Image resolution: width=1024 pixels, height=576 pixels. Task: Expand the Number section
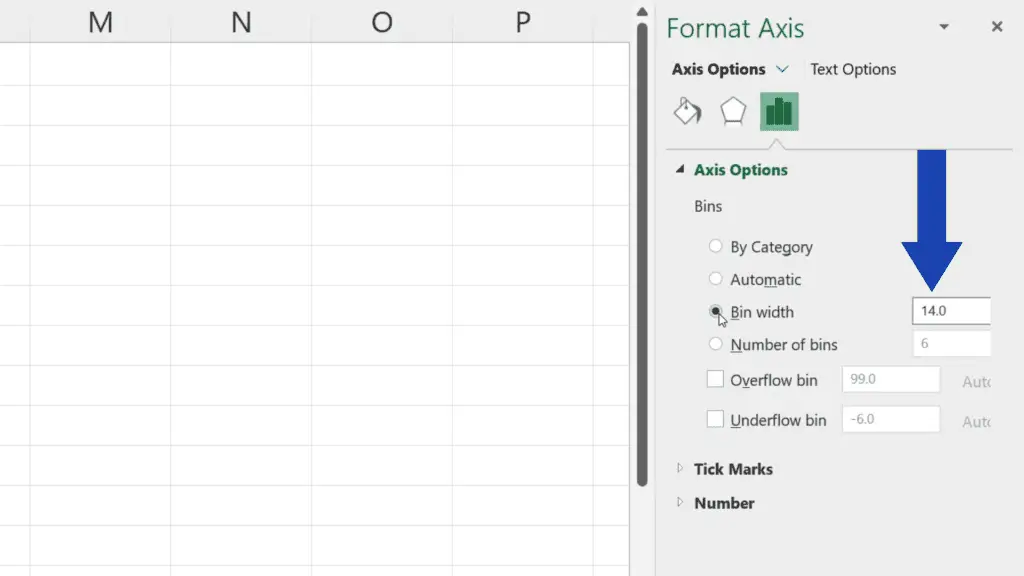[x=680, y=502]
